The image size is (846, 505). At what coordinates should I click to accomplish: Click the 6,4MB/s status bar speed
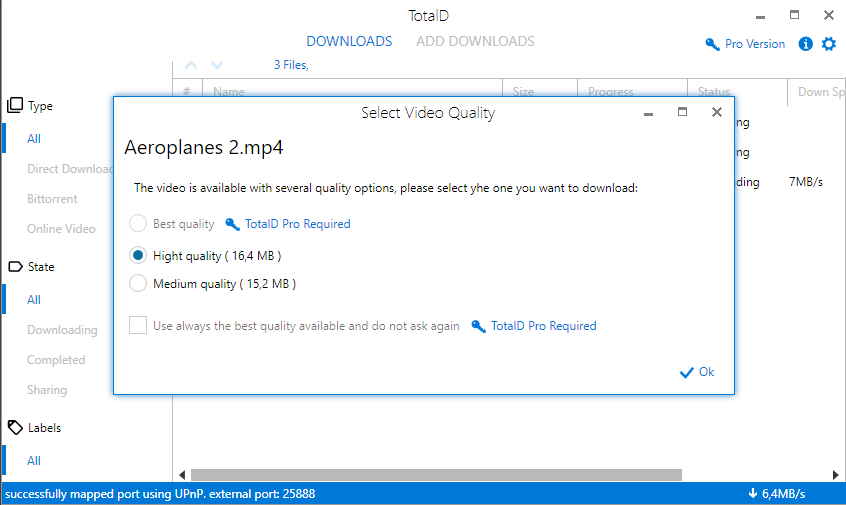pos(783,493)
